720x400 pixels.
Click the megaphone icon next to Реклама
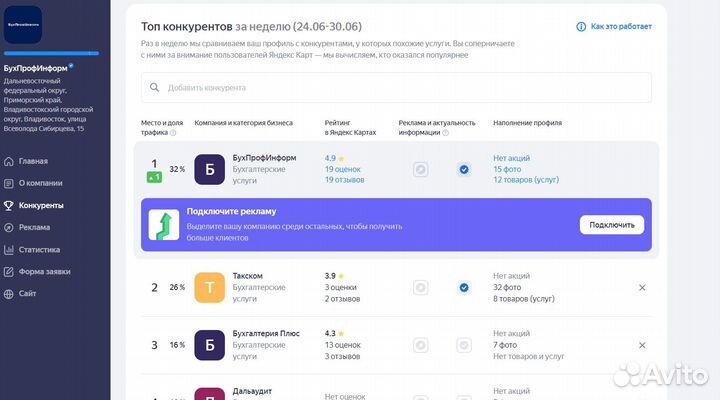point(9,227)
